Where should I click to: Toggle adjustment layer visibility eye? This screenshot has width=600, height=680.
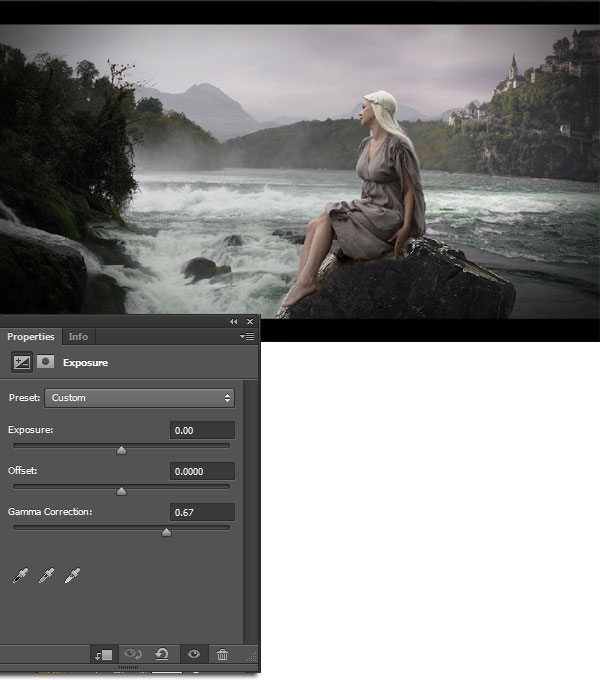(x=194, y=654)
